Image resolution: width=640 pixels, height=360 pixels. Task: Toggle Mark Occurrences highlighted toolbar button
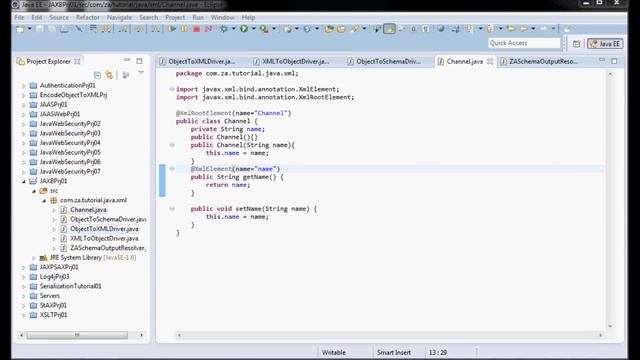[x=389, y=29]
